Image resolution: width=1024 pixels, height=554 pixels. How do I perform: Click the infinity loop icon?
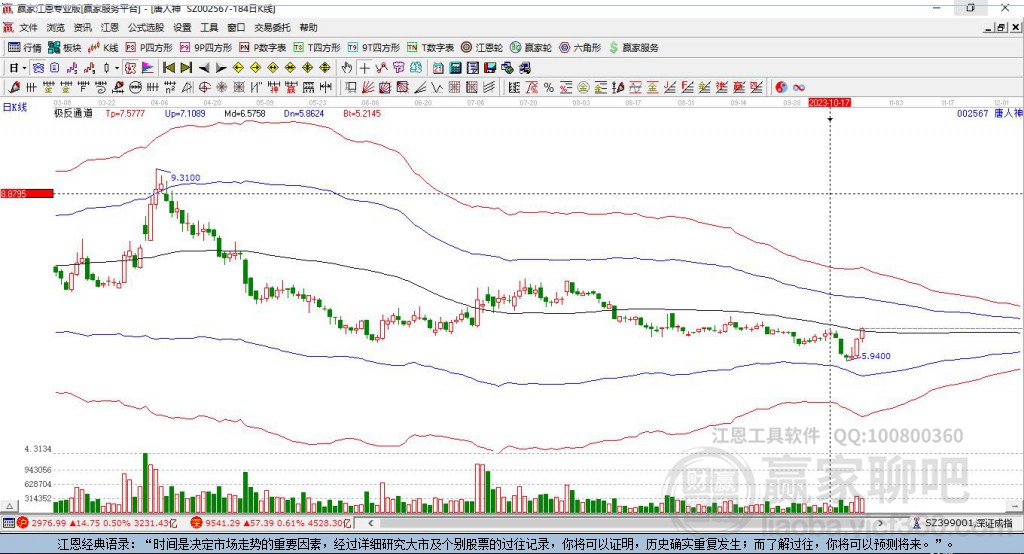pos(799,88)
